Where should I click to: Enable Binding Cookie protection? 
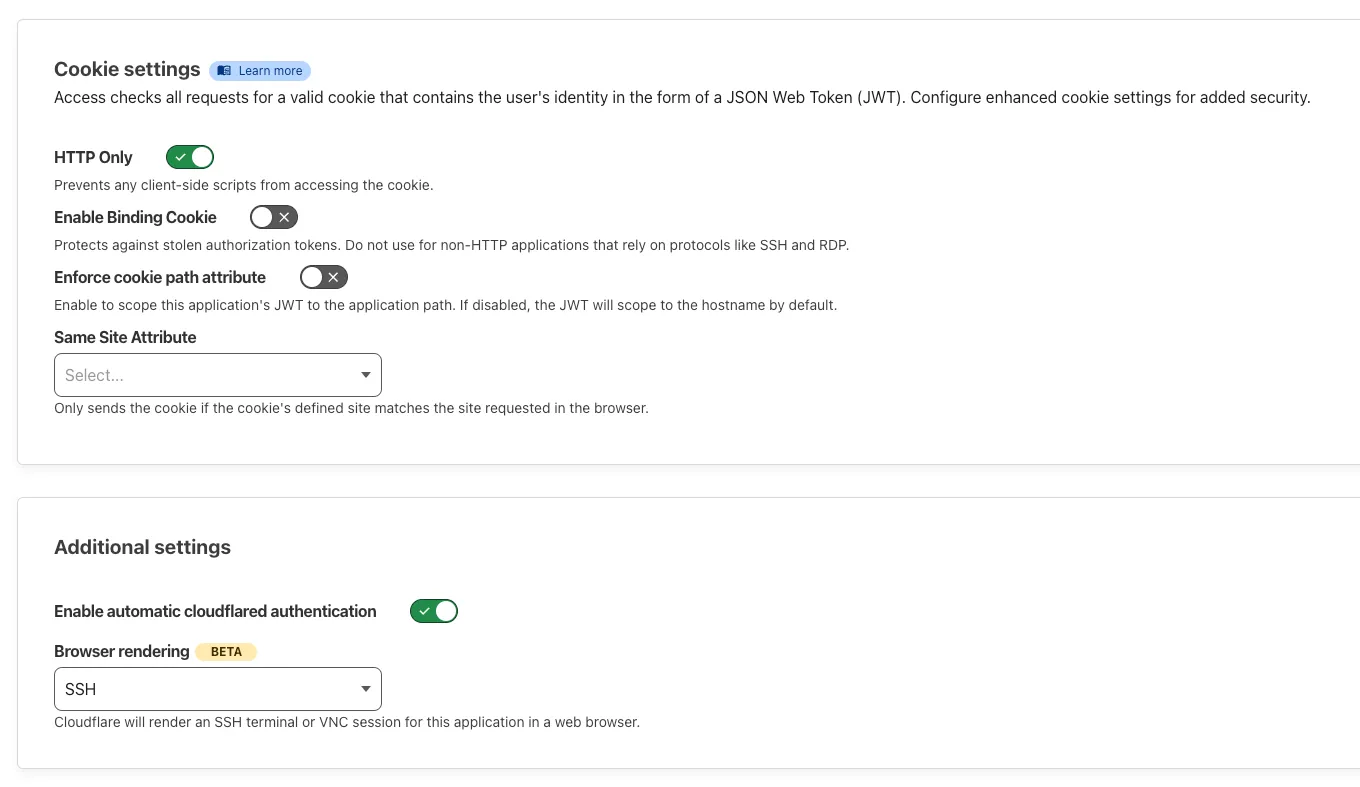(x=274, y=217)
